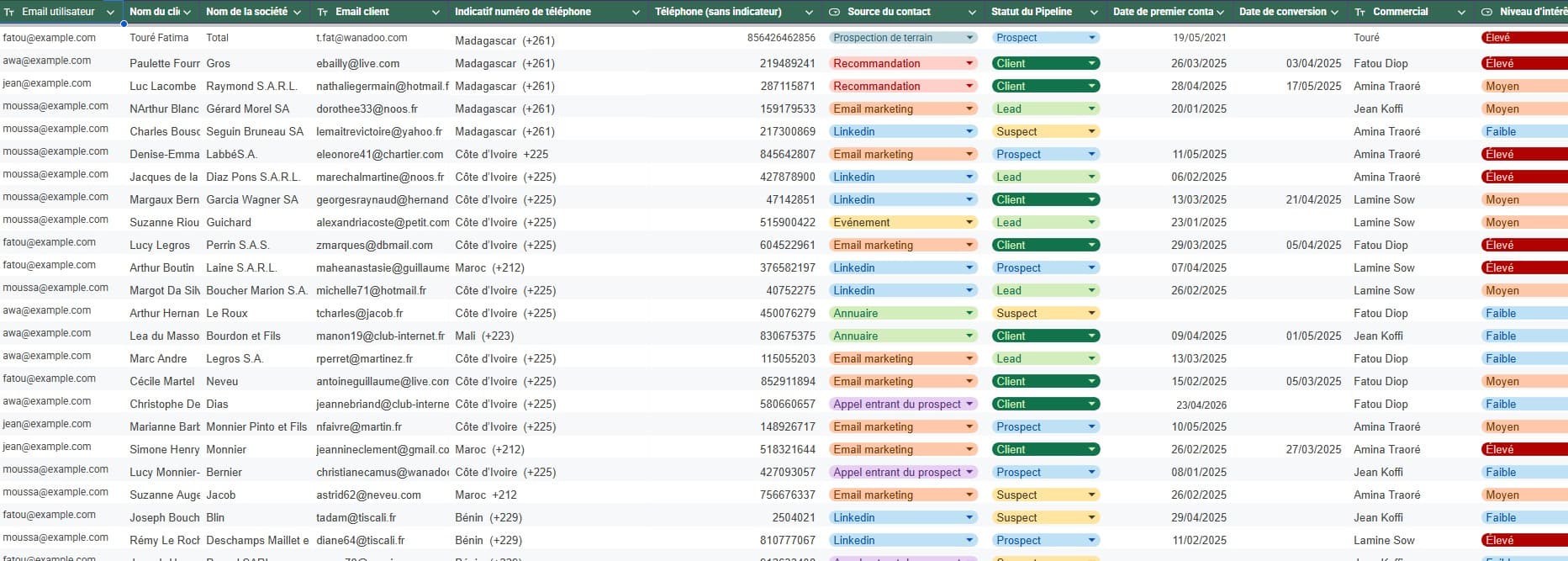Change Client status chip for Raymond S.A.R.L. row
Image resolution: width=1568 pixels, height=561 pixels.
1046,86
